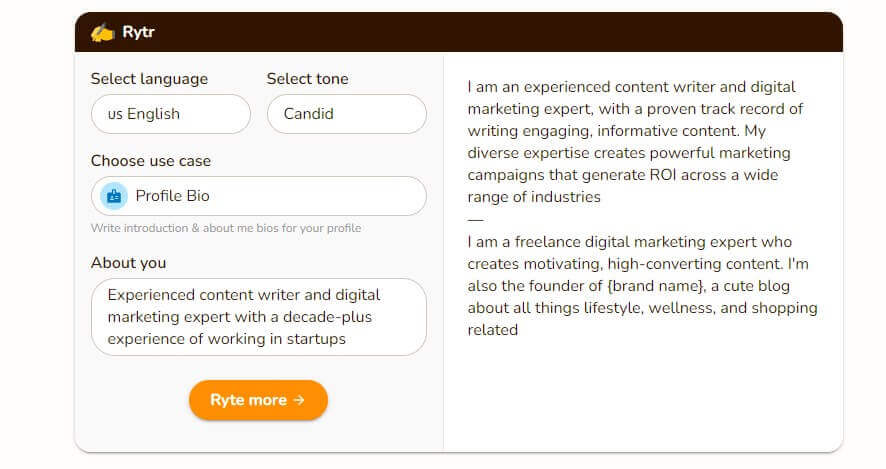The image size is (886, 469).
Task: Click the separator dash between generated bios
Action: click(476, 219)
